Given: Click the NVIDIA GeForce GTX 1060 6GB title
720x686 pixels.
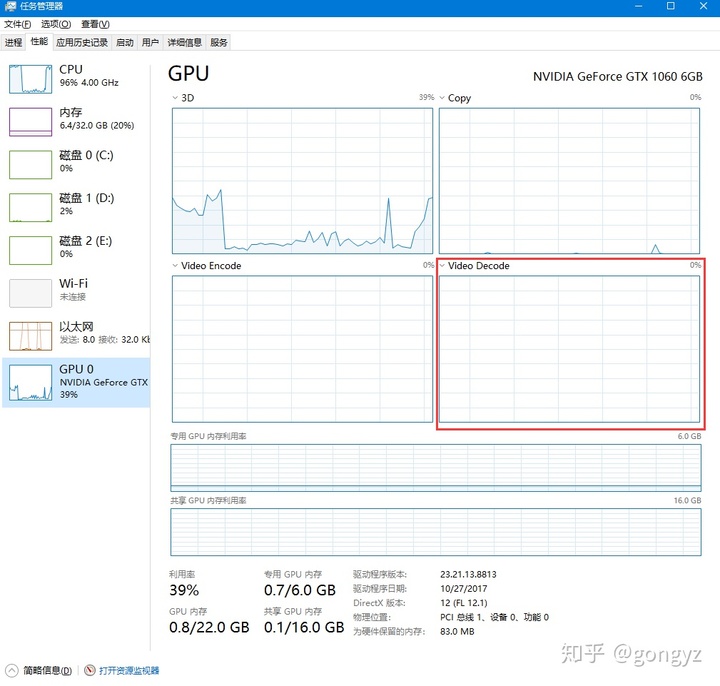Looking at the screenshot, I should point(618,77).
